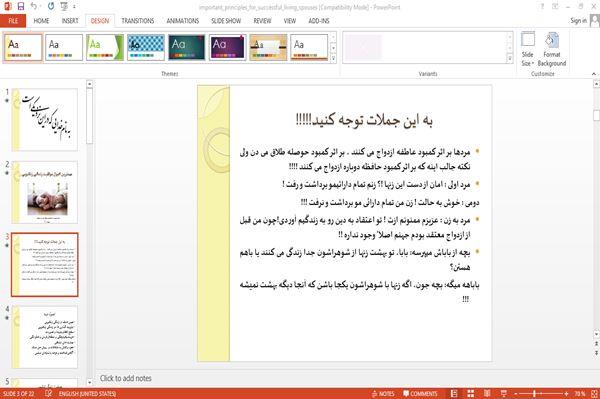Apply the blue diamond pattern theme
600x399 pixels.
pos(146,47)
